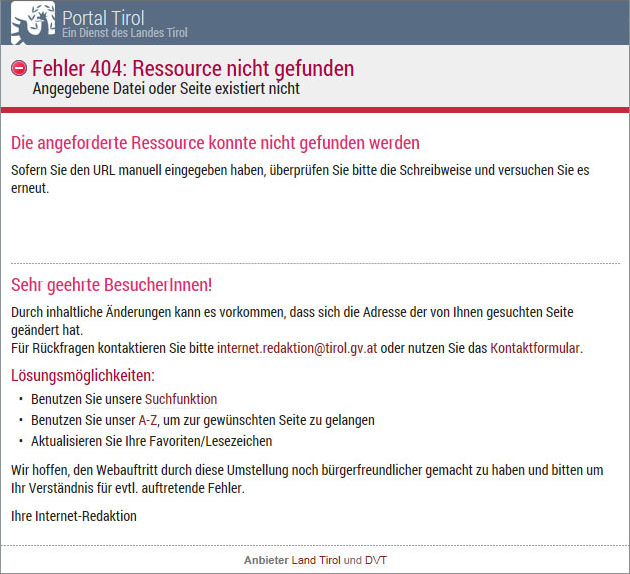Click the 'Ihre Internet-Redaktion' signature
Screen dimensions: 630x574
coord(74,516)
